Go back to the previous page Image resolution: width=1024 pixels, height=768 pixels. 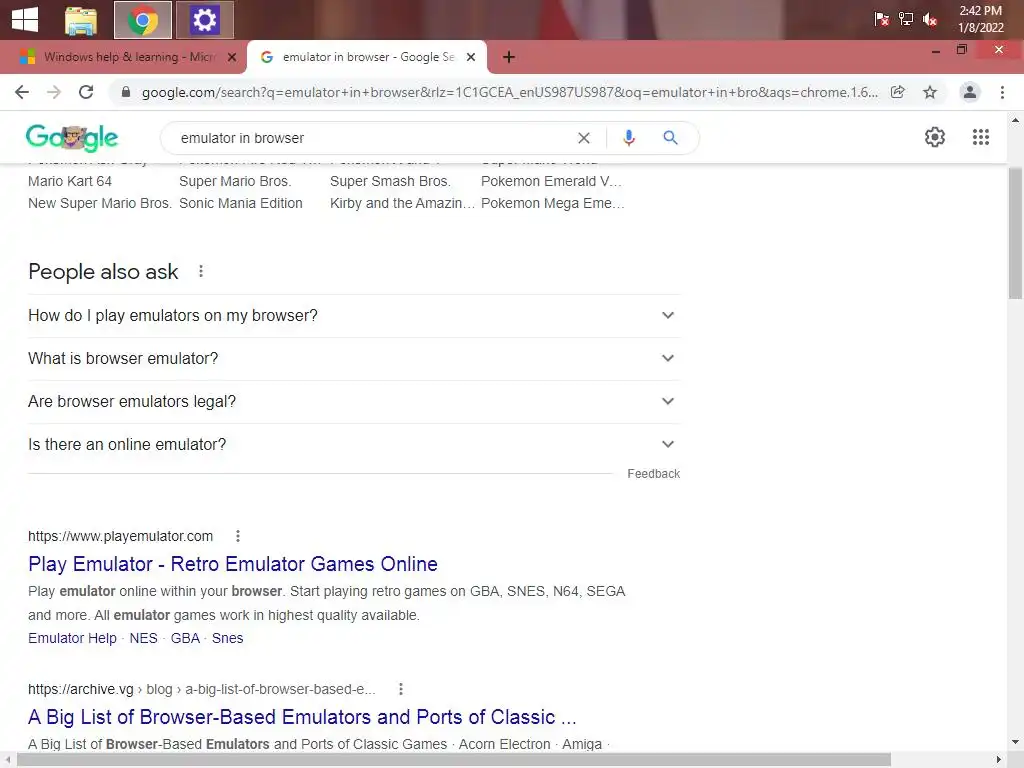tap(22, 92)
